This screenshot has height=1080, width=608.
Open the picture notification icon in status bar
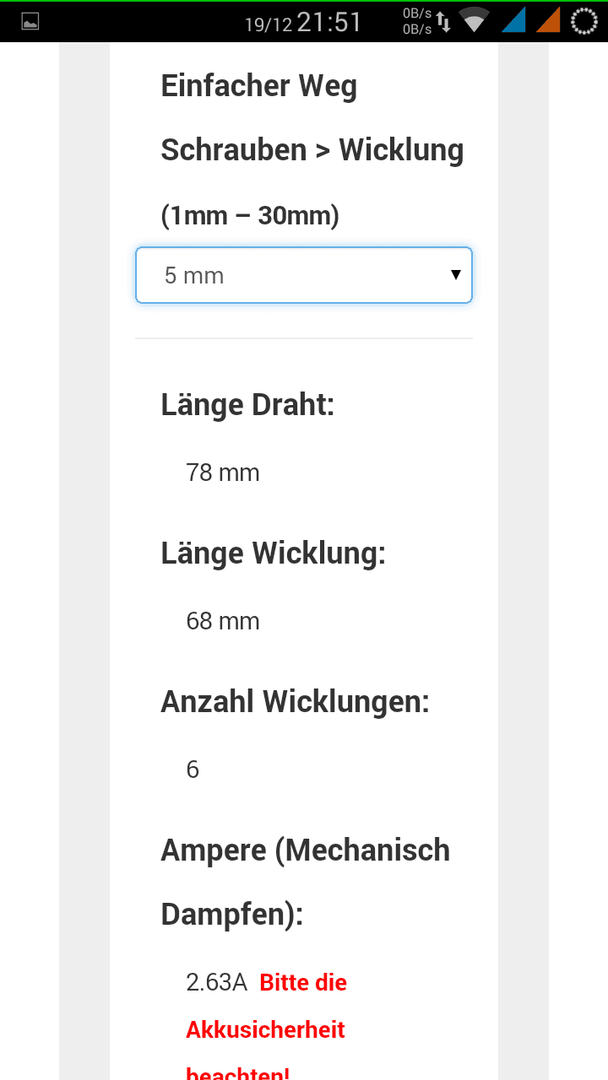30,22
